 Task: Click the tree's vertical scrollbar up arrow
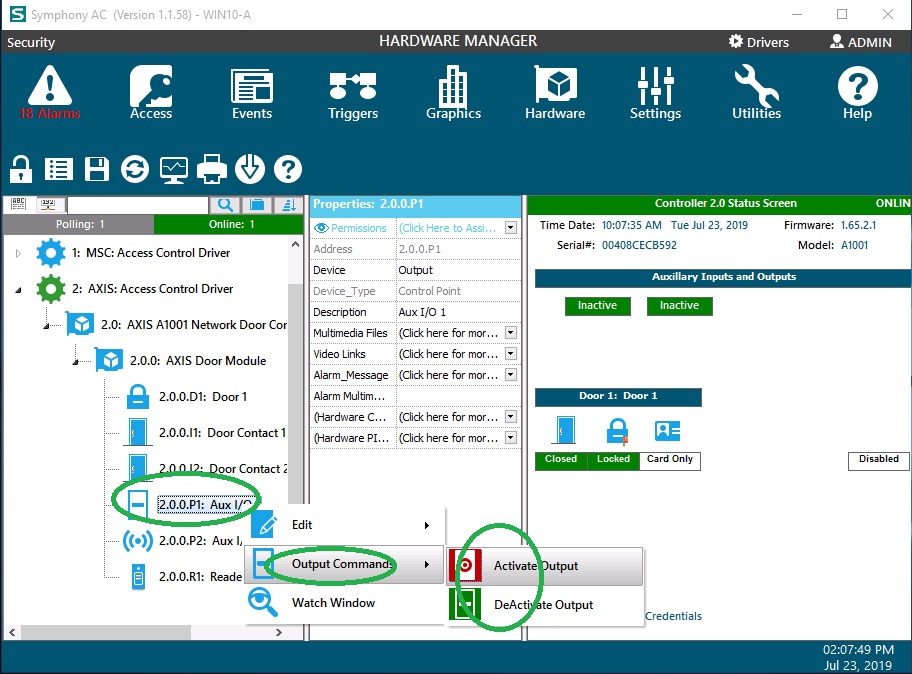tap(295, 244)
